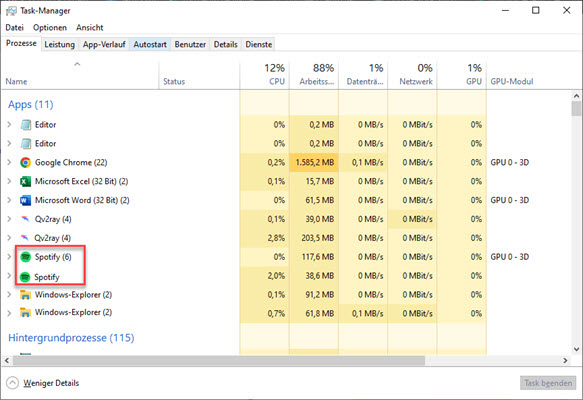
Task: Maximize the Task-Manager window
Action: [x=535, y=10]
